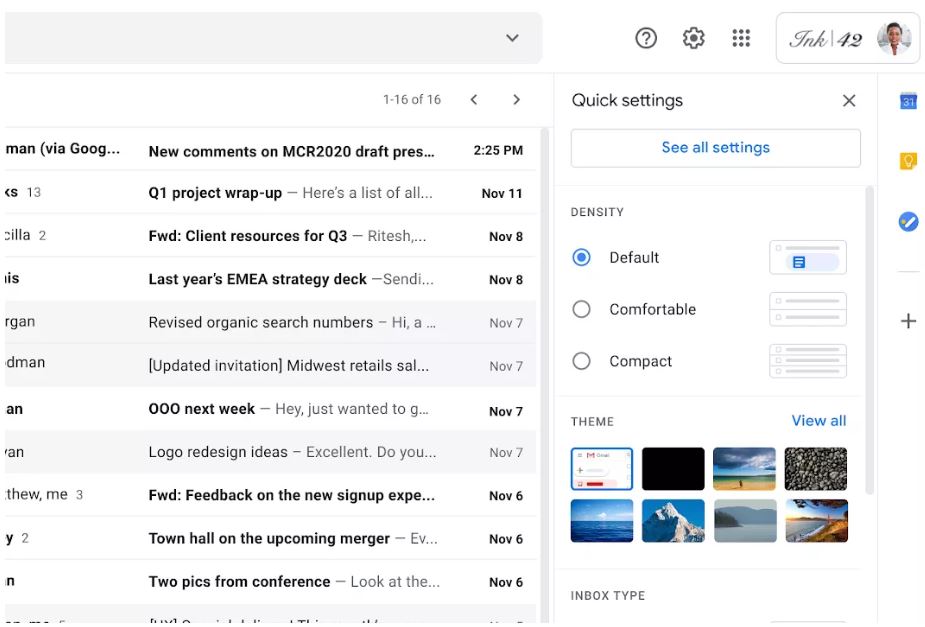Open Two pics from conference email
Image resolution: width=925 pixels, height=627 pixels.
(x=270, y=582)
